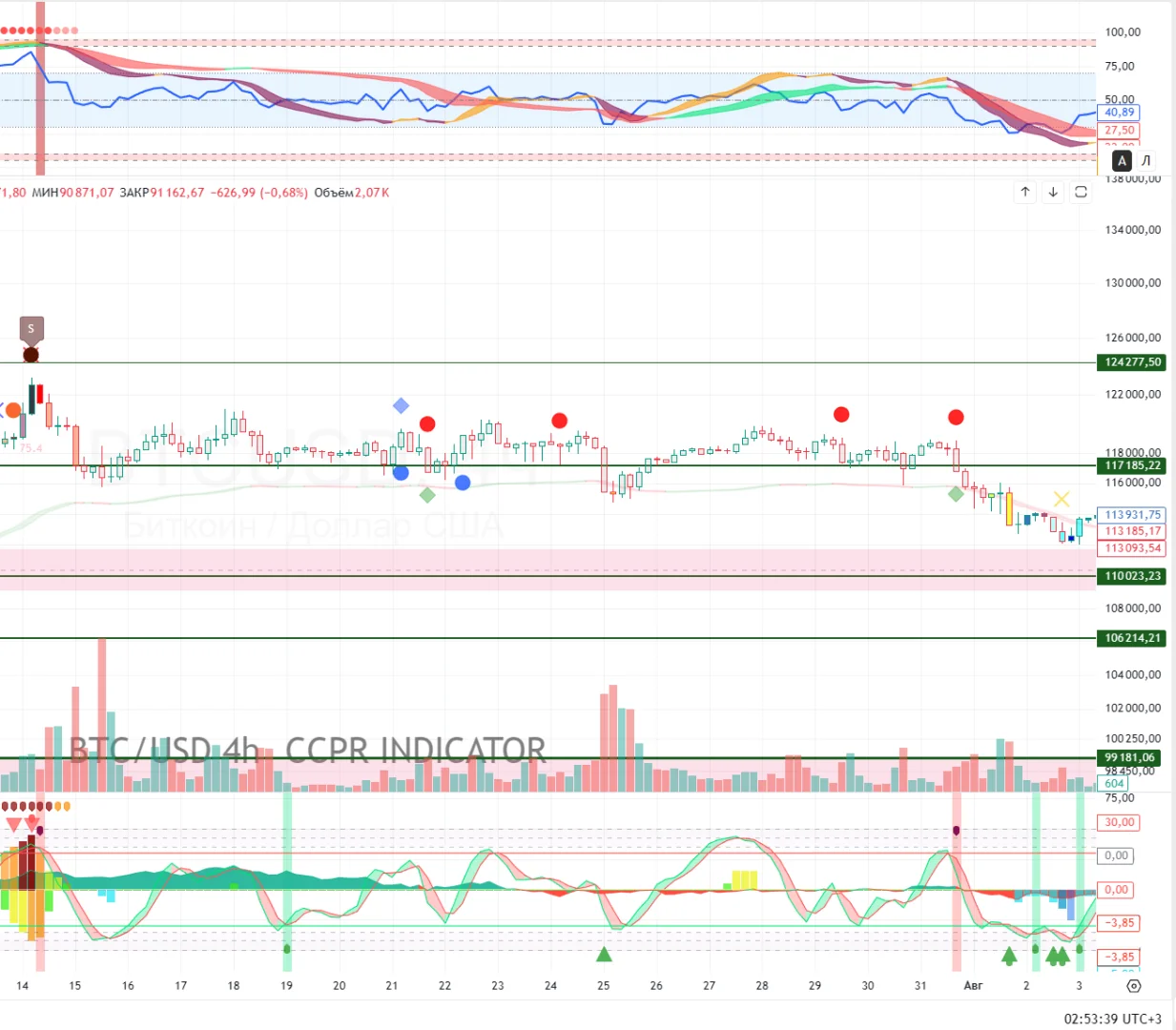Click the light blue diamond marker
This screenshot has width=1176, height=1030.
[402, 406]
